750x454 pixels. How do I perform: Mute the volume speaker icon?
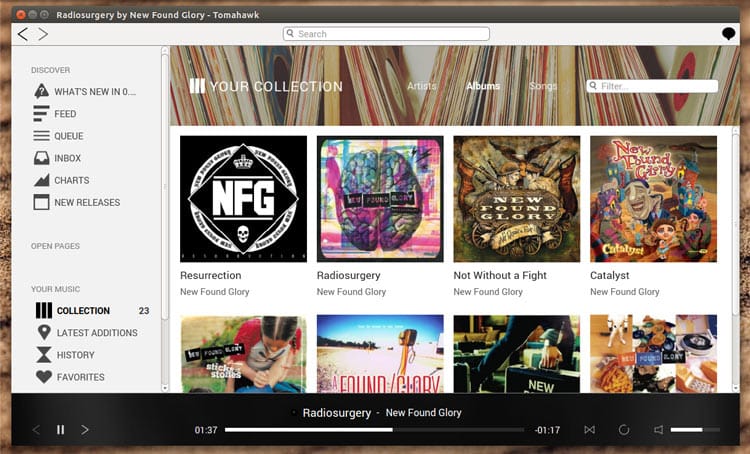(658, 430)
